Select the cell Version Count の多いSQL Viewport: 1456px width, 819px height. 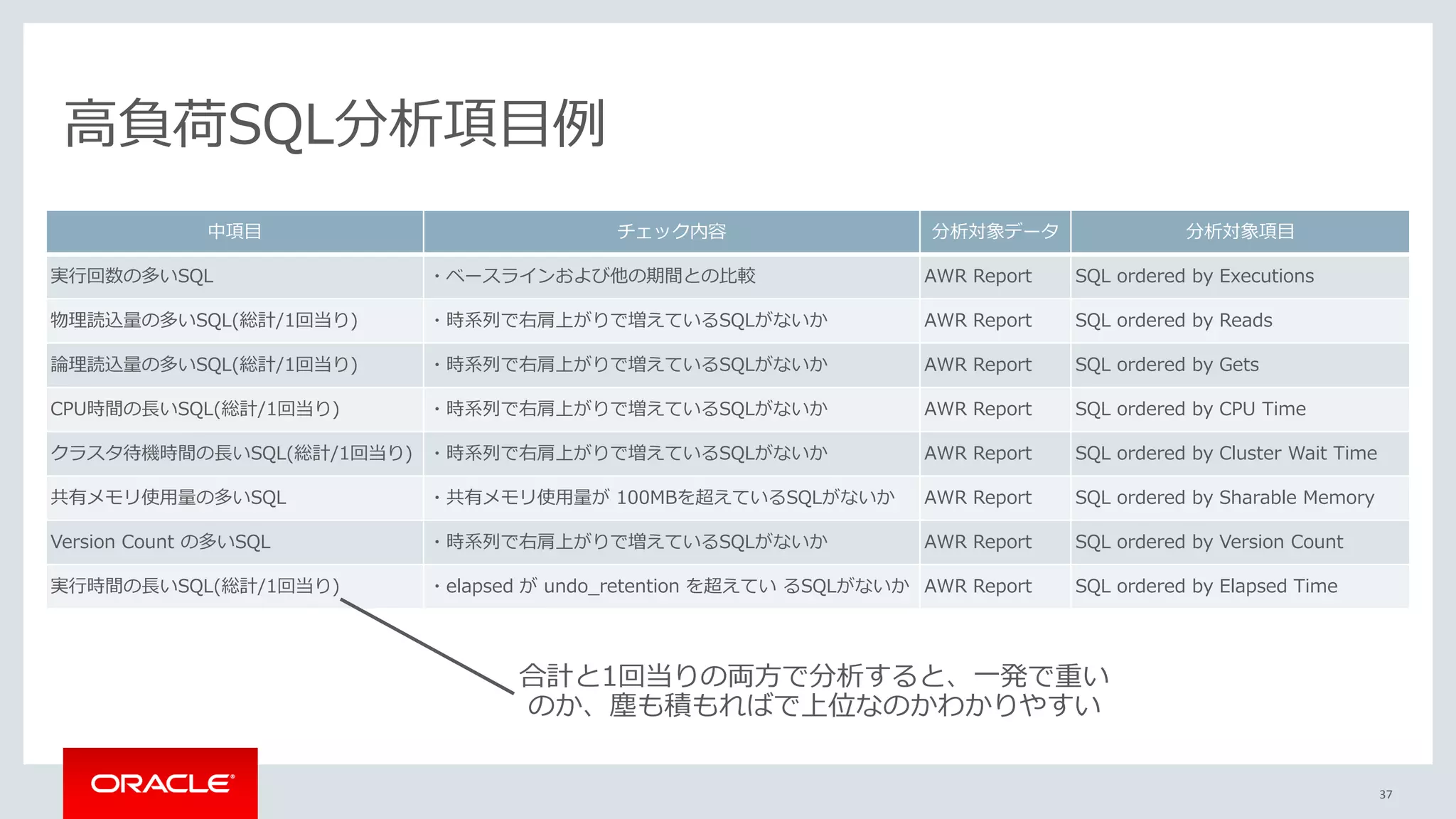pos(235,542)
